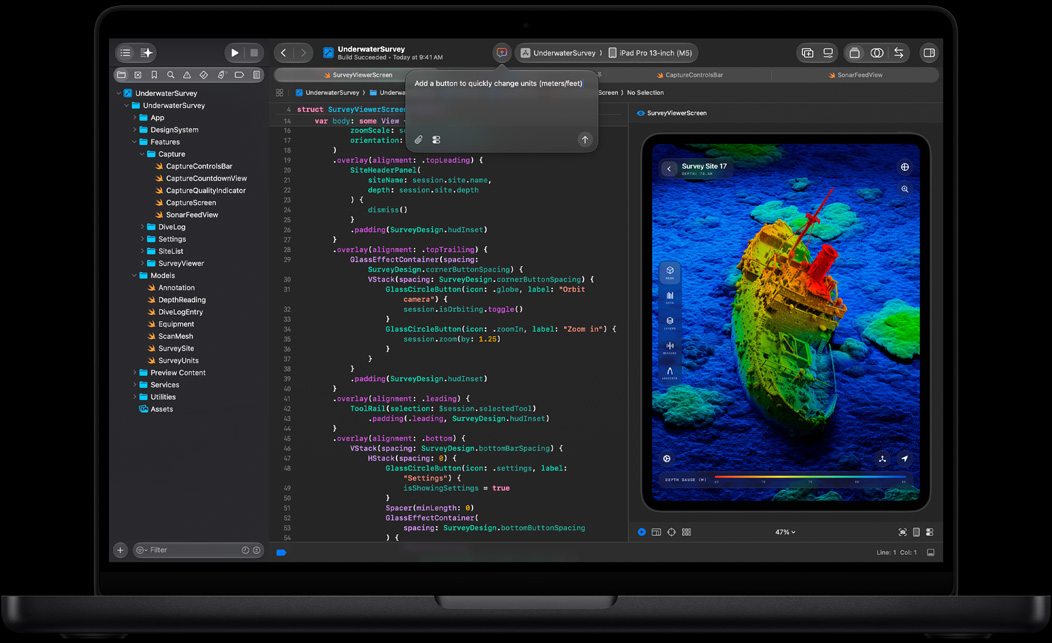Click the preview device settings icon
Screen dimensions: 1052x643
click(916, 532)
